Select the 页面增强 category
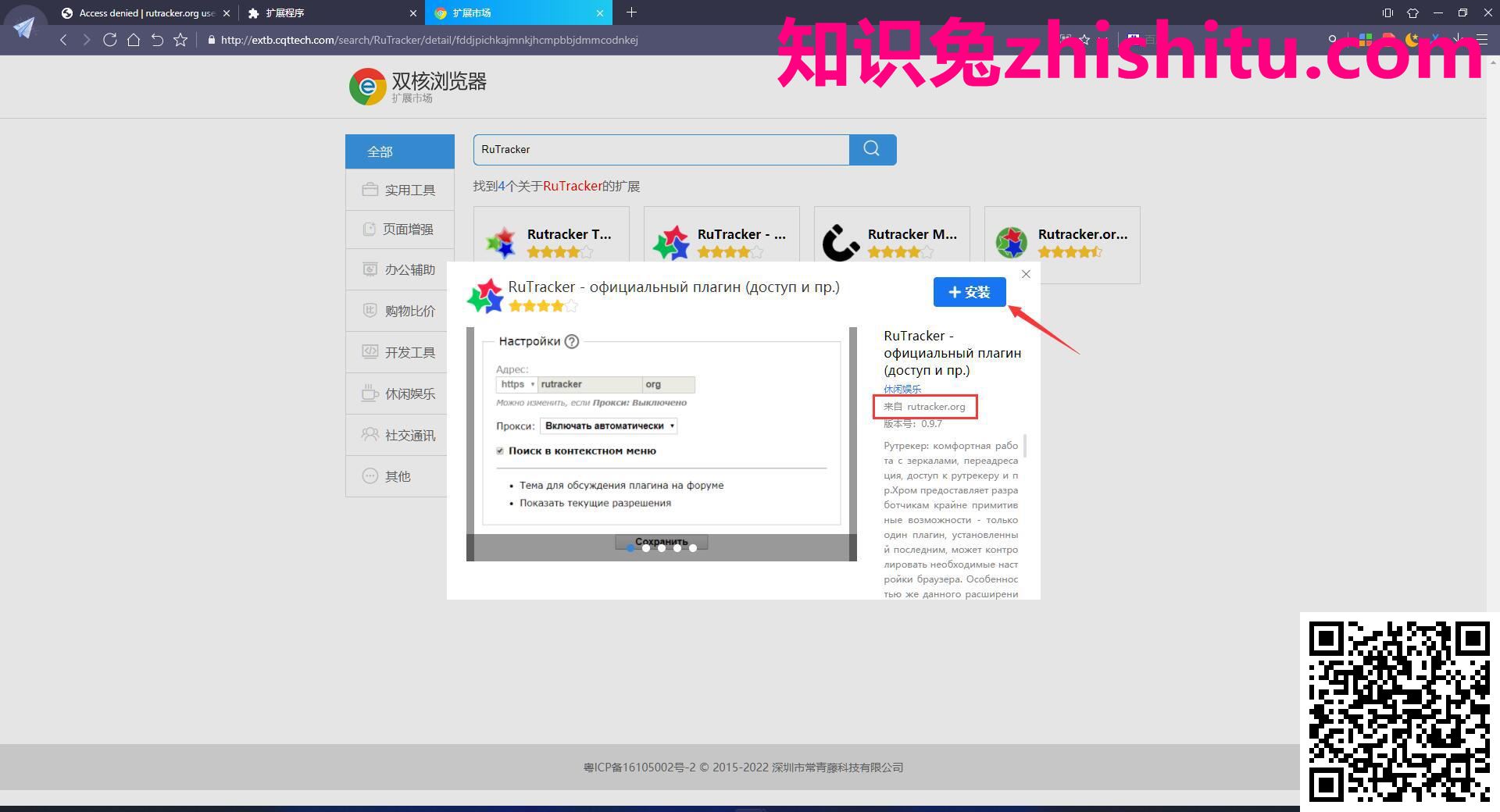This screenshot has height=812, width=1500. click(x=399, y=230)
